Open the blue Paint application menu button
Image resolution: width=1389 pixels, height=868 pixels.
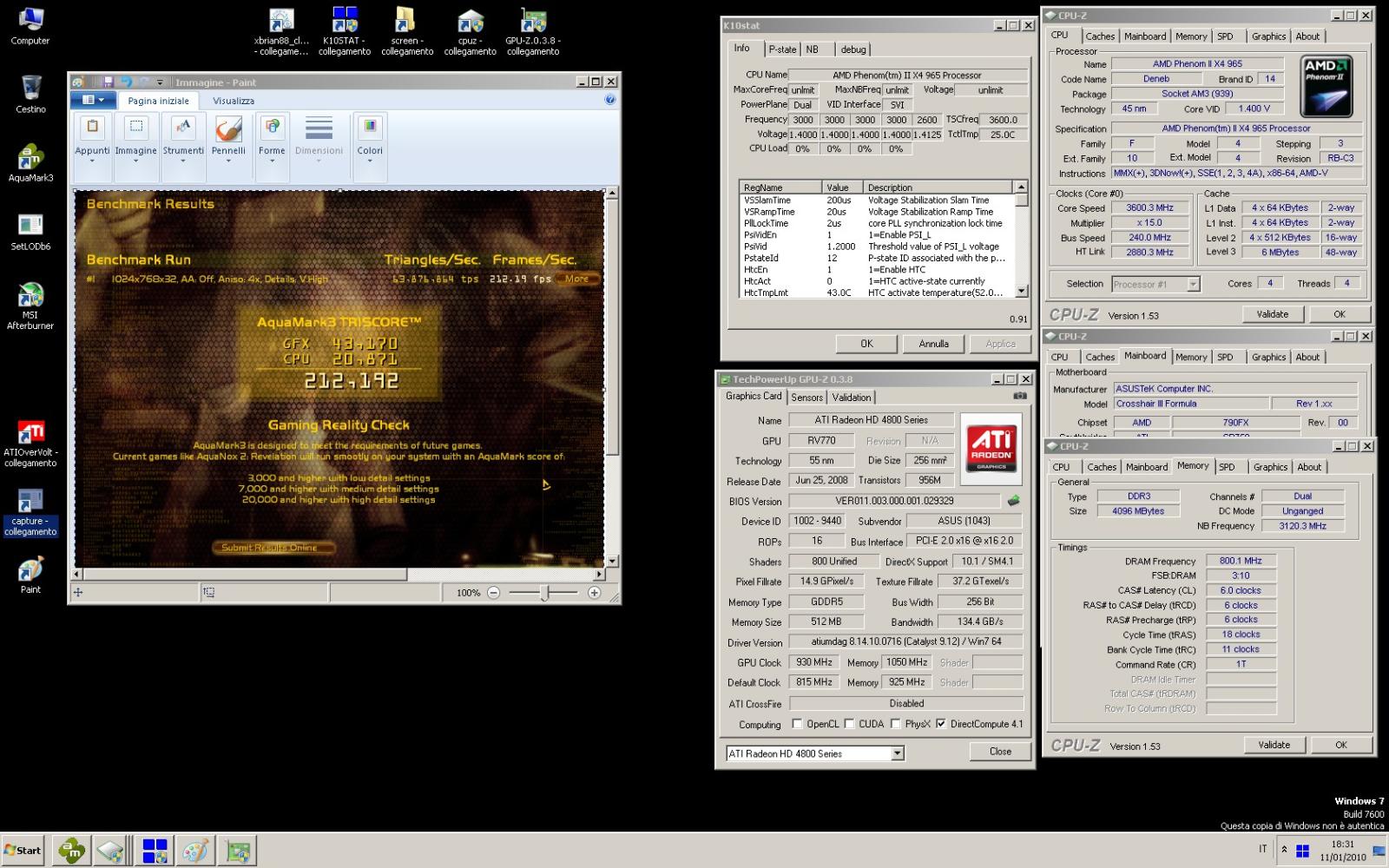[93, 100]
